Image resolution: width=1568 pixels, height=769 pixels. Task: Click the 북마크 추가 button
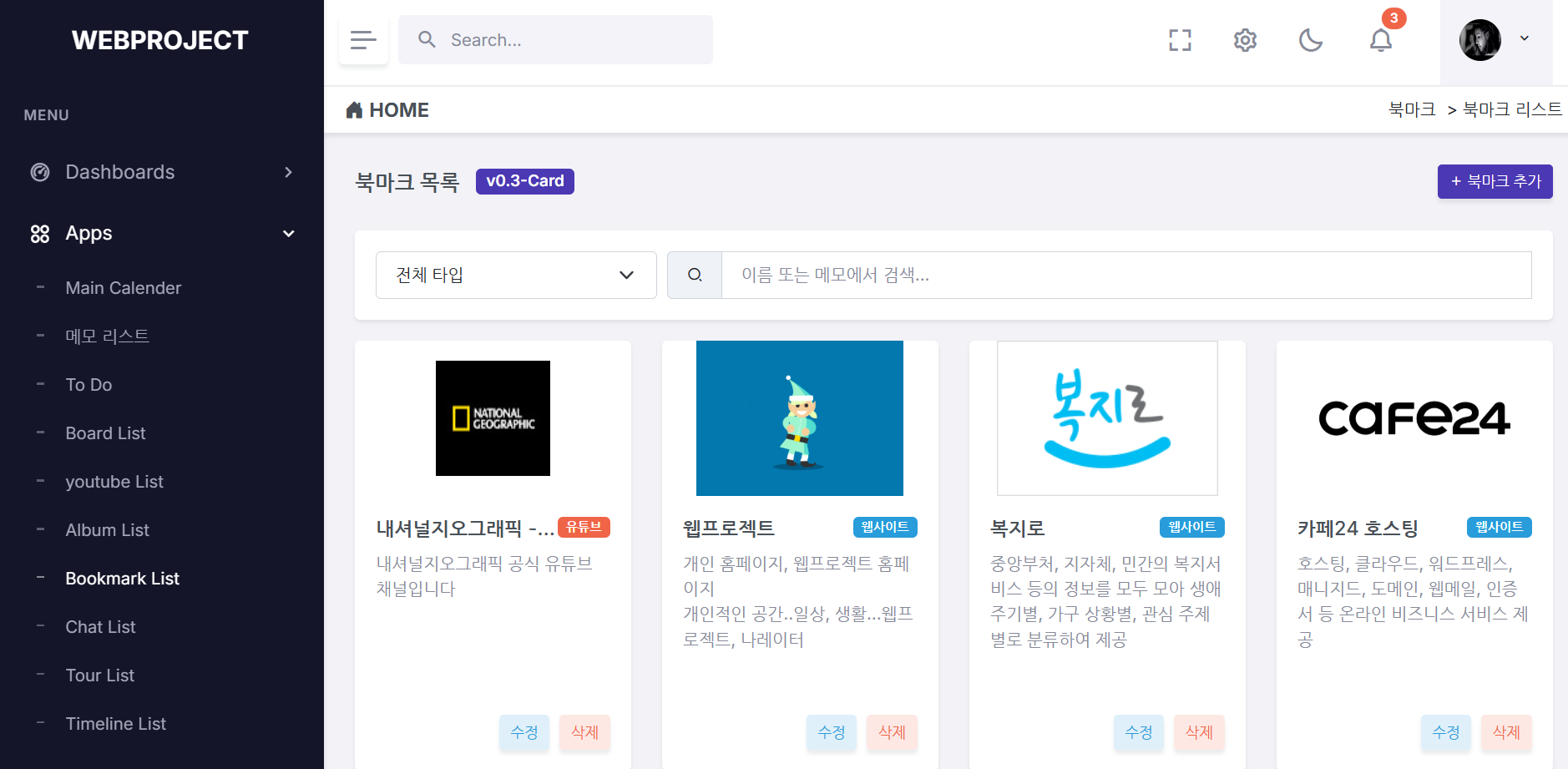pos(1495,181)
